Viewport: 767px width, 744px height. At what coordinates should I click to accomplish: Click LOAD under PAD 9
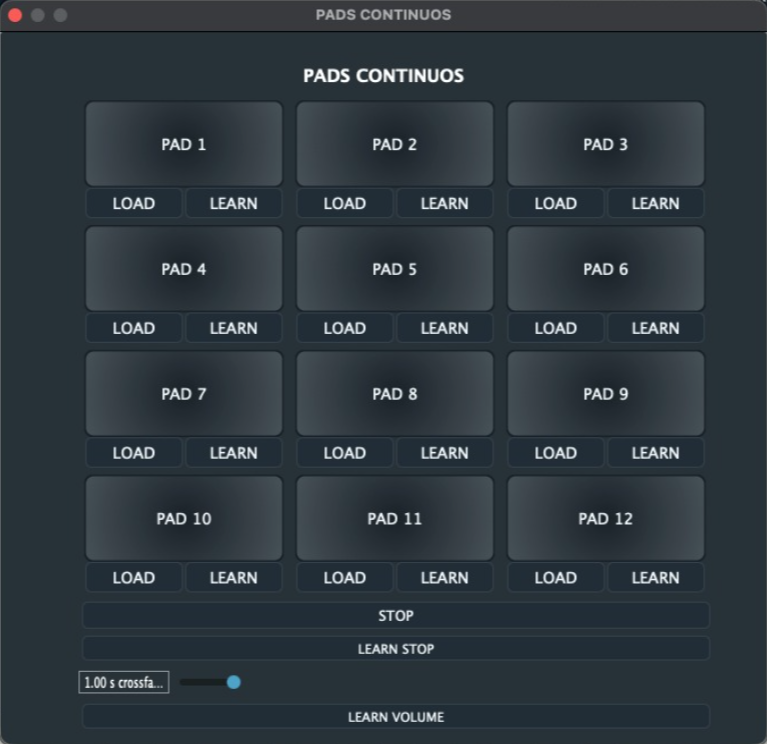(556, 452)
